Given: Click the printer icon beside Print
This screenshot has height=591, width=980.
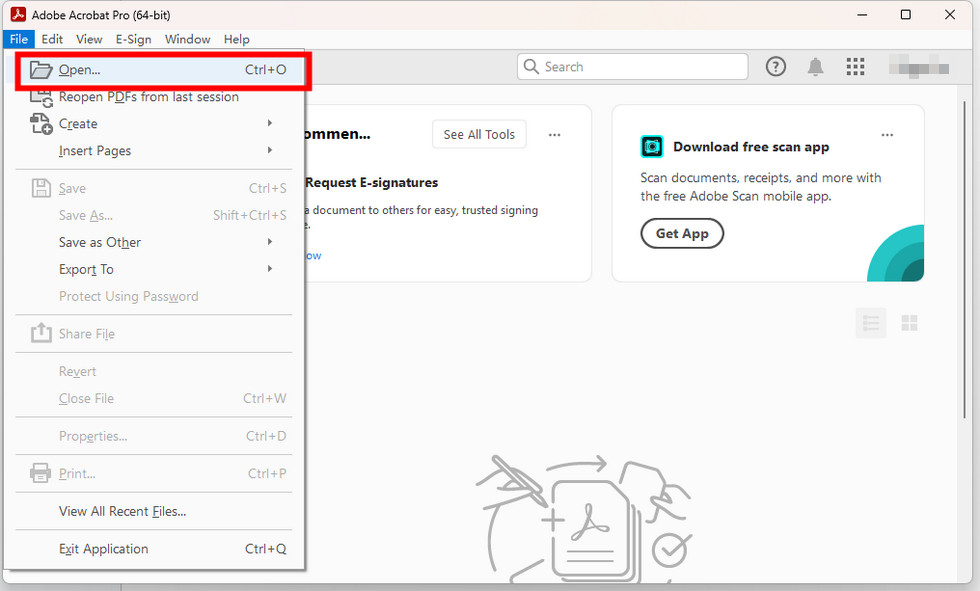Looking at the screenshot, I should pyautogui.click(x=41, y=473).
